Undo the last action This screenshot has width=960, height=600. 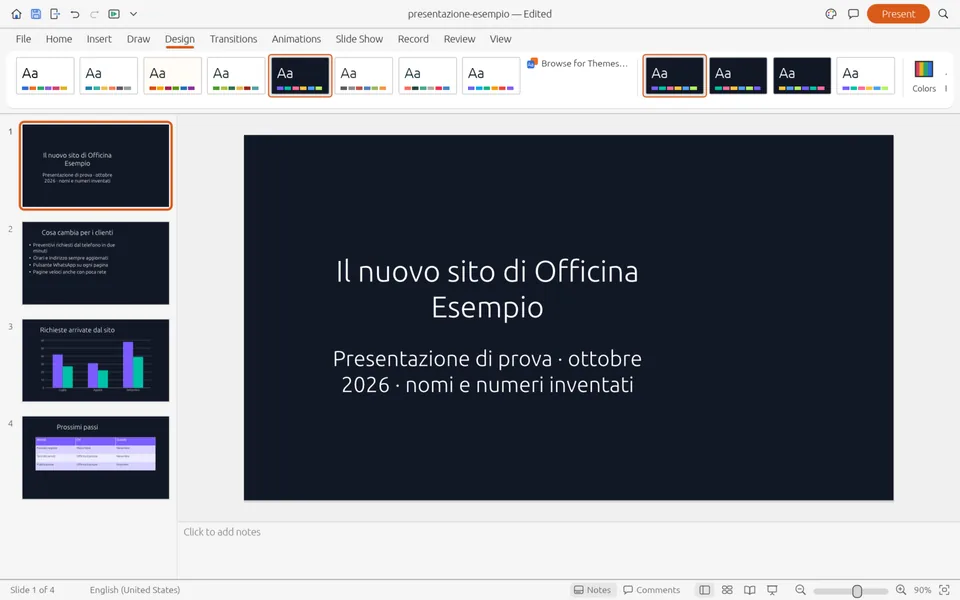pyautogui.click(x=75, y=13)
